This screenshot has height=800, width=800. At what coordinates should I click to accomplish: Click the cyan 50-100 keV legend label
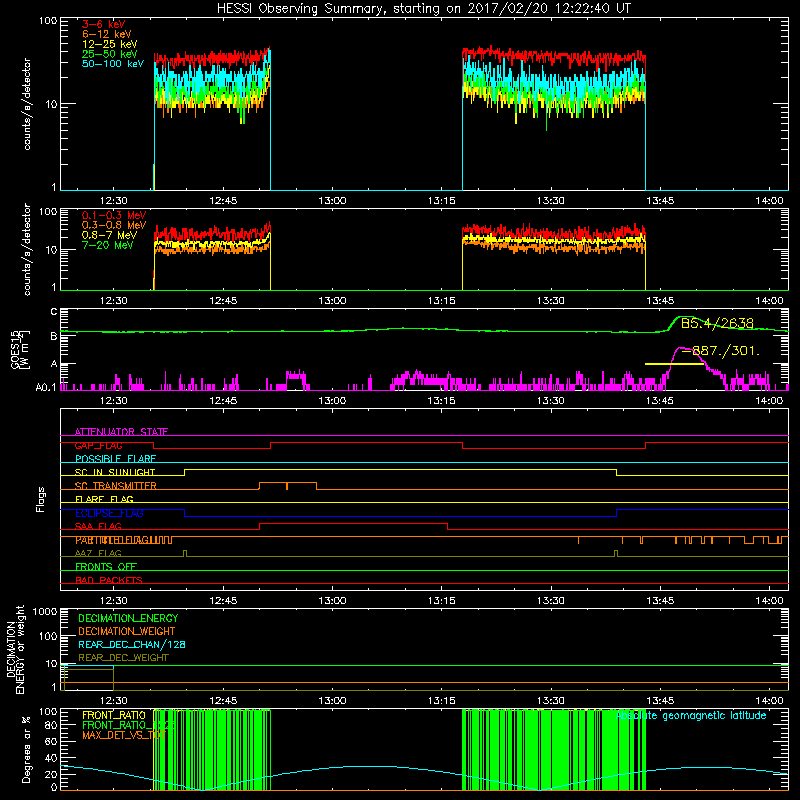coord(113,64)
